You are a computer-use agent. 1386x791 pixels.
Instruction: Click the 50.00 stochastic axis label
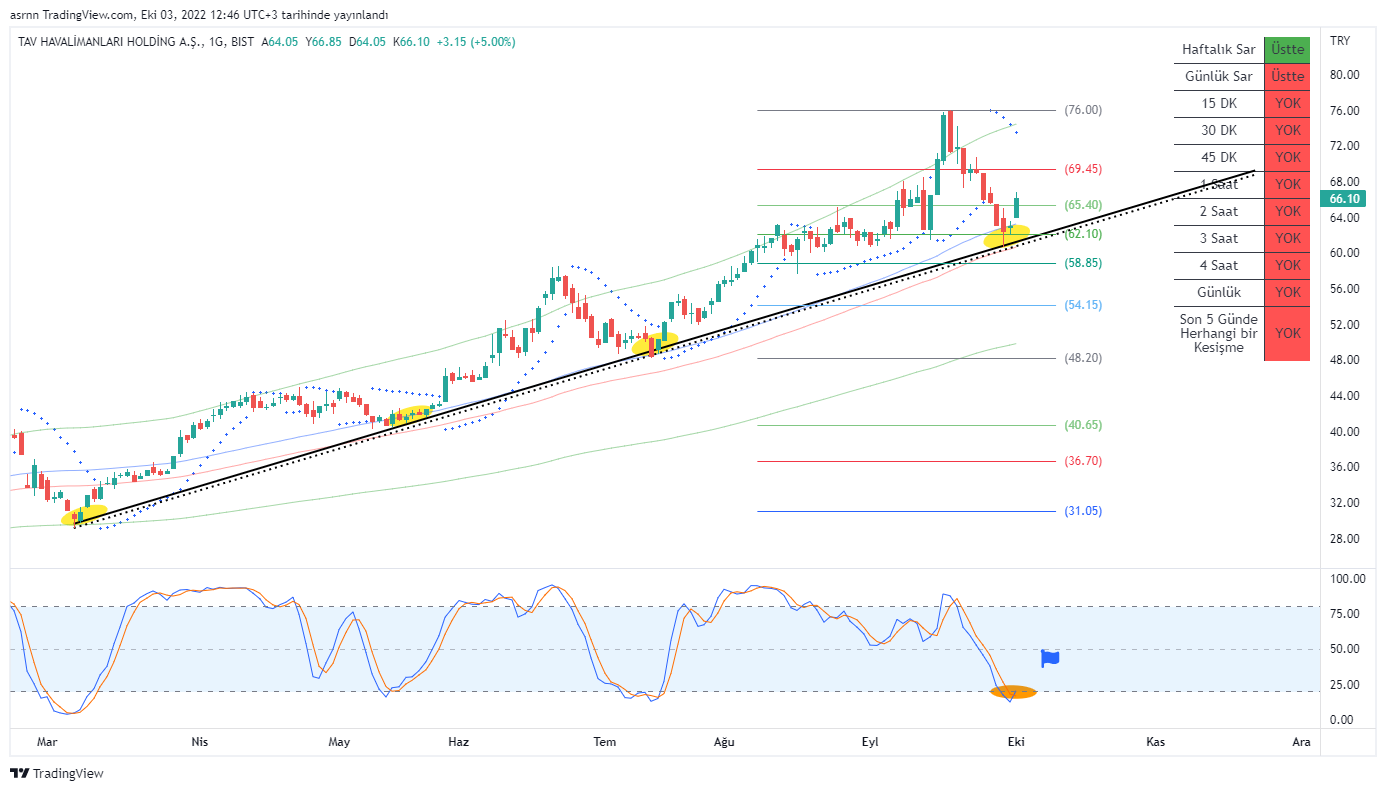pyautogui.click(x=1345, y=649)
